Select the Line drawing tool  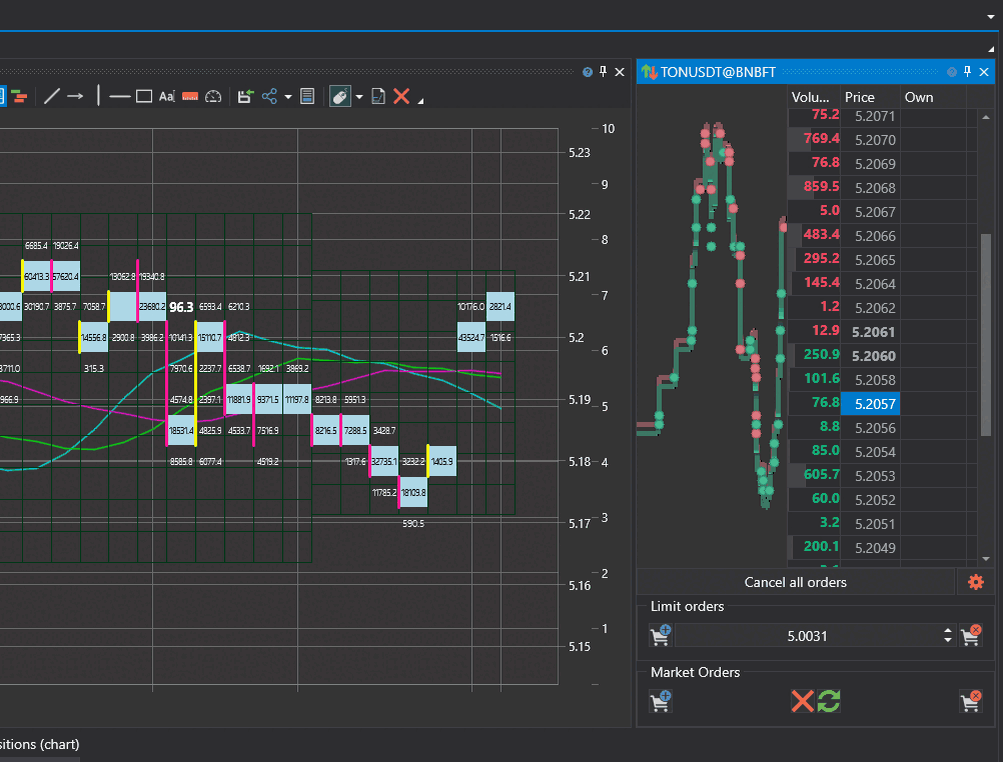tap(52, 95)
